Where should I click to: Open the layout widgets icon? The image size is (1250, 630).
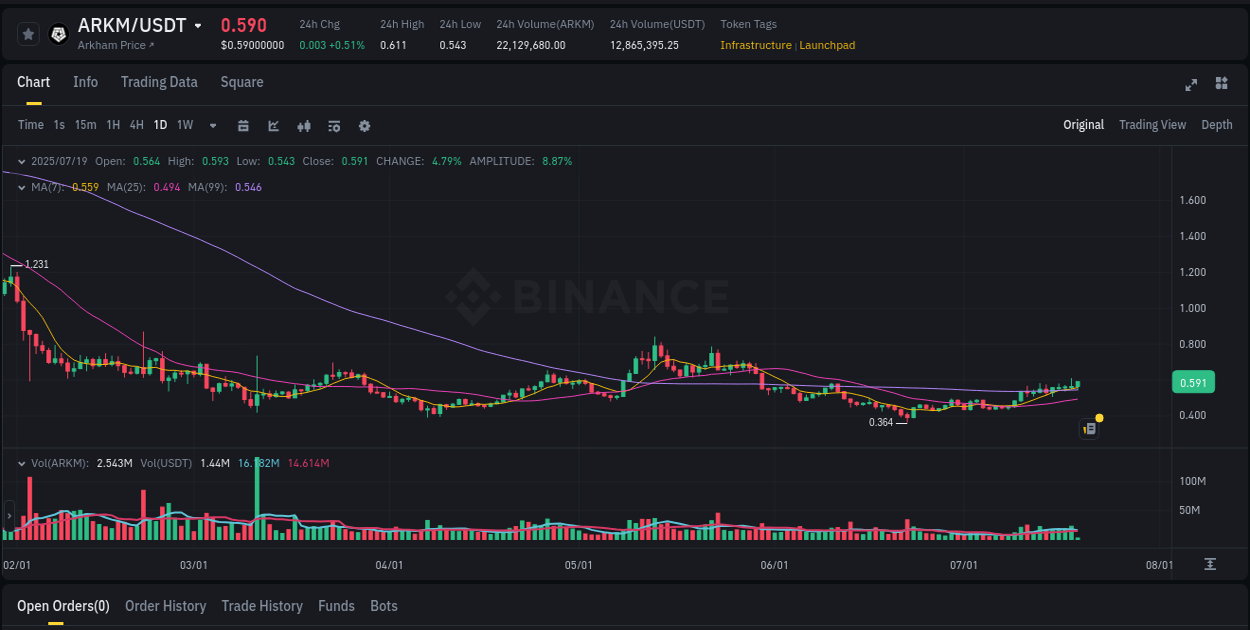1222,85
